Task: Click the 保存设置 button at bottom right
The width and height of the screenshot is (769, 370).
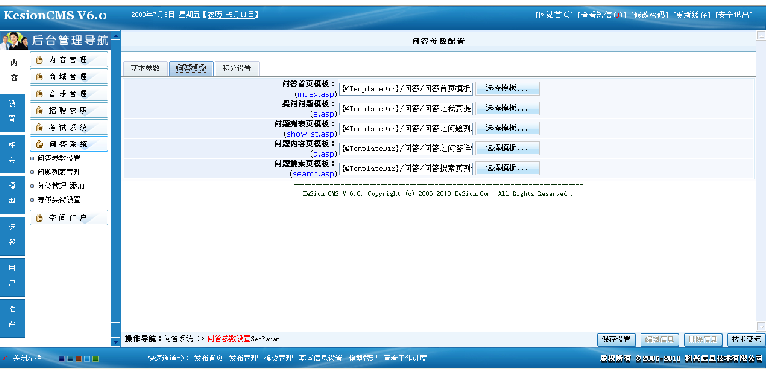Action: (616, 339)
